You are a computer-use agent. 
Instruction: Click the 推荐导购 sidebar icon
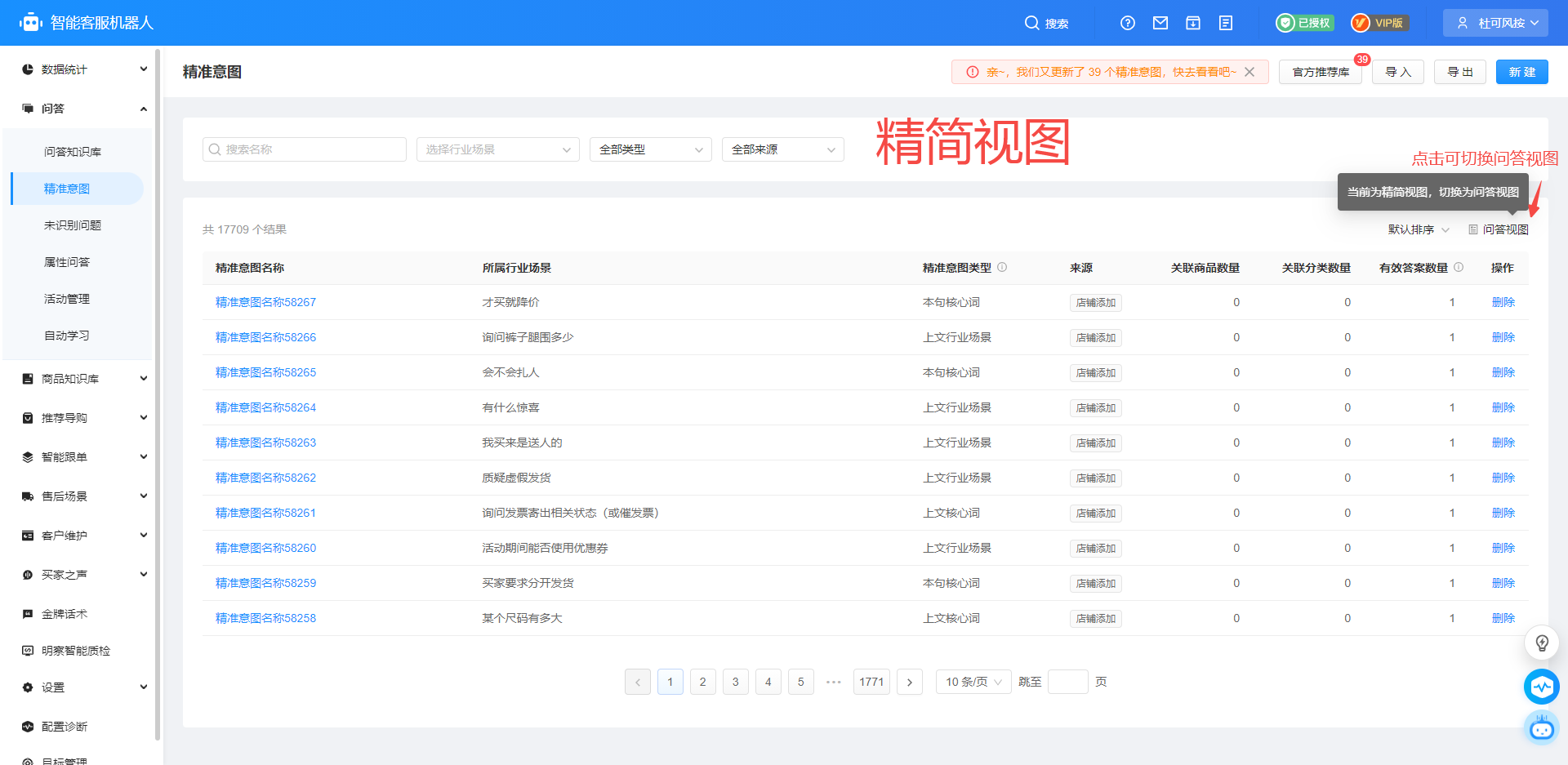tap(28, 418)
